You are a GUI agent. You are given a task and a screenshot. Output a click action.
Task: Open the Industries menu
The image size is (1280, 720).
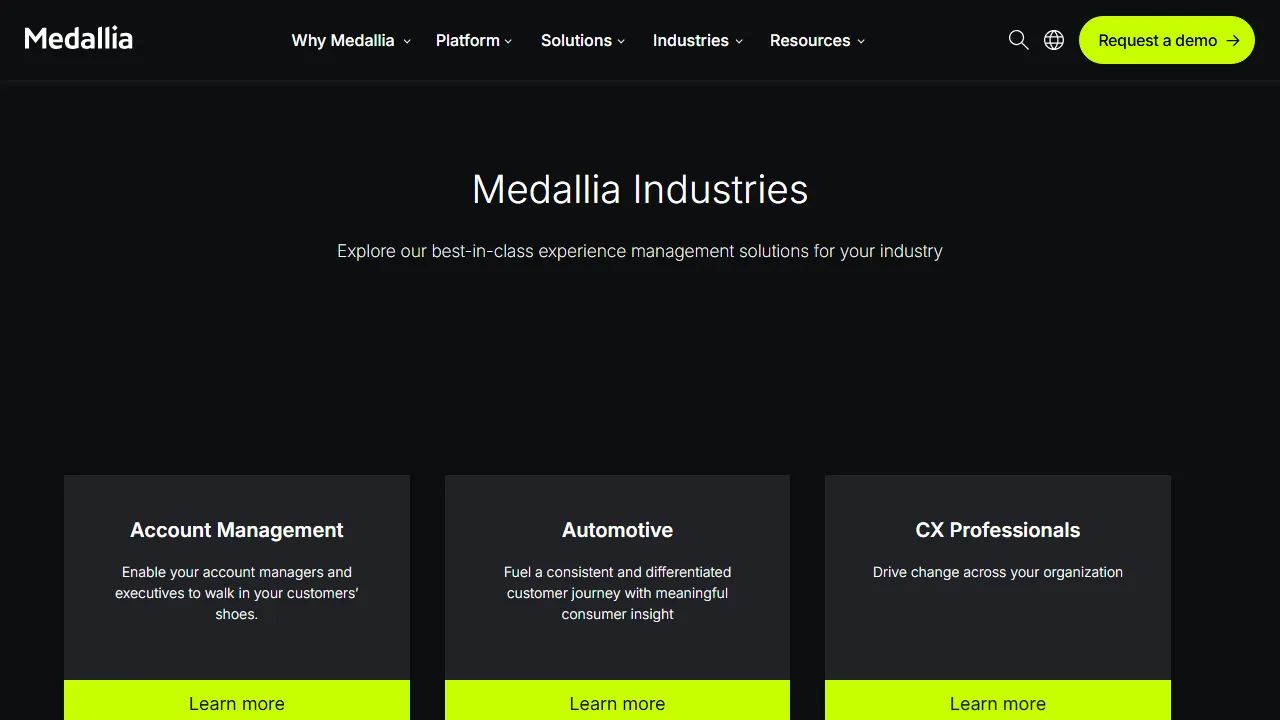[x=691, y=40]
